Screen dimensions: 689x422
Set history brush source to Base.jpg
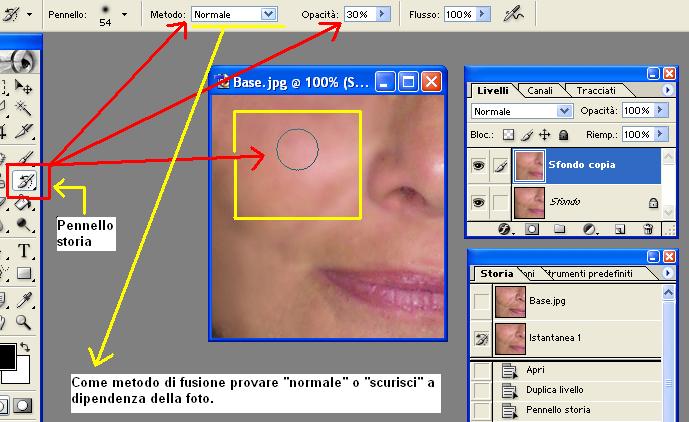481,299
